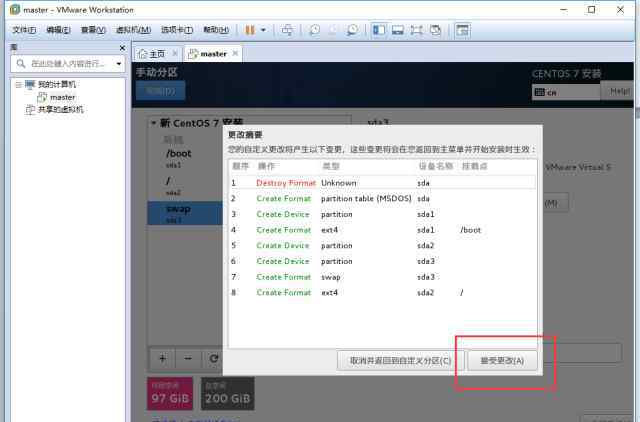Open the library search dropdown arrow
The image size is (640, 422).
pos(119,64)
